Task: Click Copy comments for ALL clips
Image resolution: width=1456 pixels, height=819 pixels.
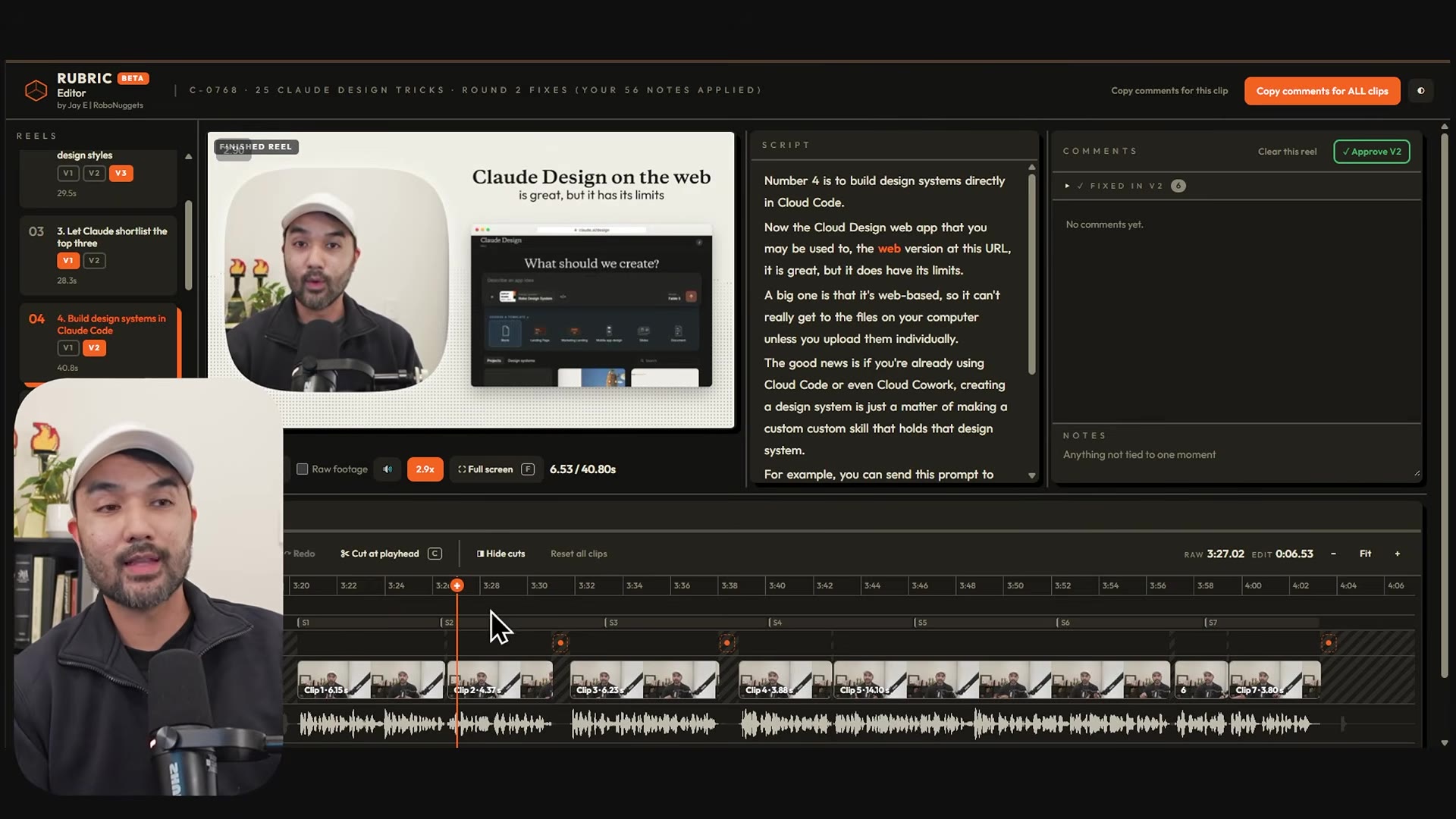Action: pyautogui.click(x=1322, y=91)
